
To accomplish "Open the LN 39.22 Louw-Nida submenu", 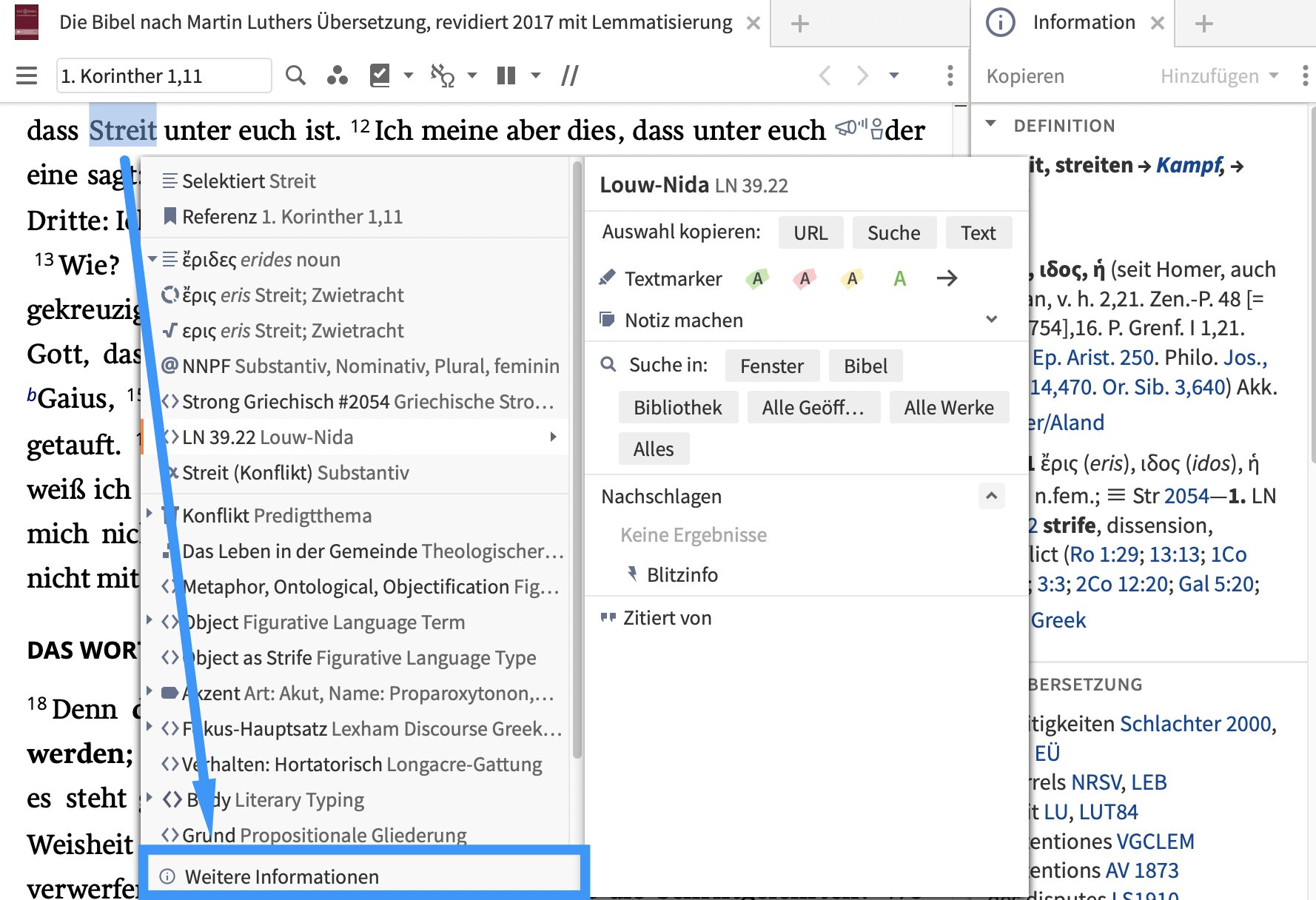I will pyautogui.click(x=355, y=437).
